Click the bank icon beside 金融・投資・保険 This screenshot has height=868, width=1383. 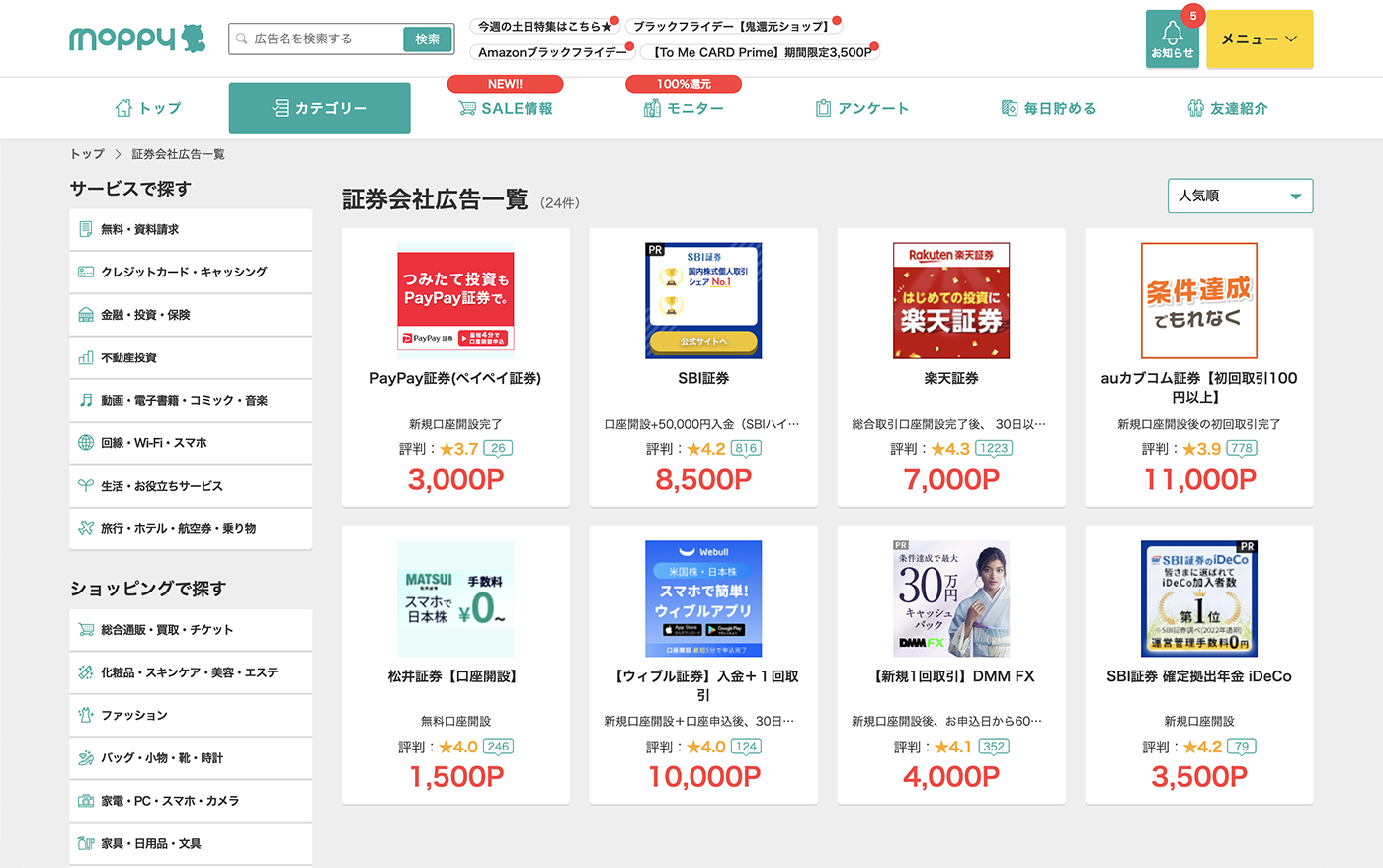86,315
